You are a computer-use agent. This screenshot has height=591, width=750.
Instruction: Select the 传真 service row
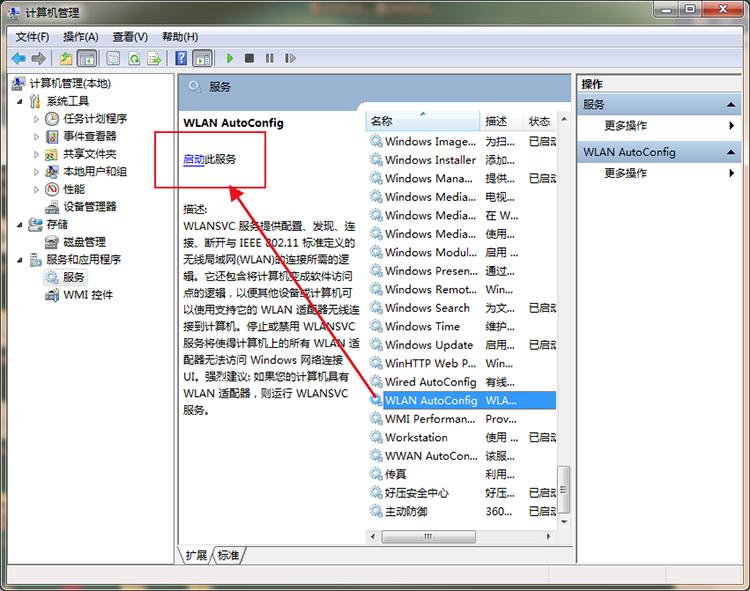point(462,474)
